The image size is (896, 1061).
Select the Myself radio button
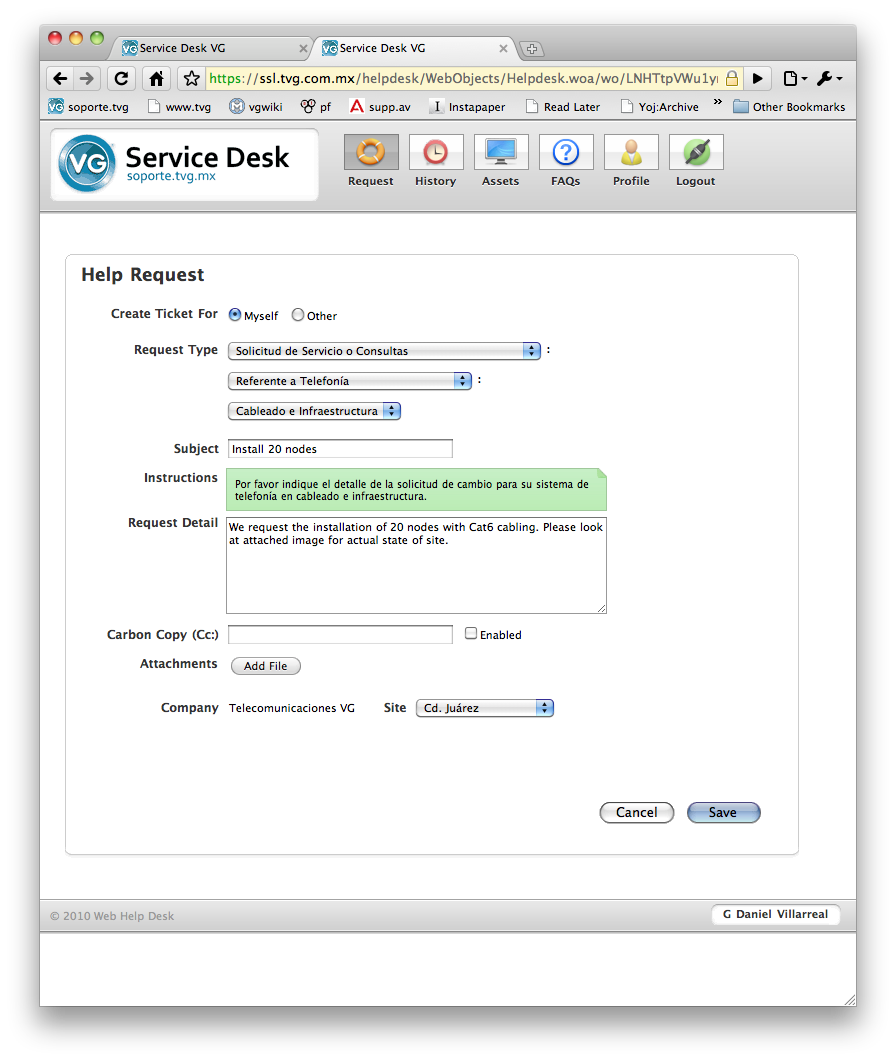click(x=235, y=315)
